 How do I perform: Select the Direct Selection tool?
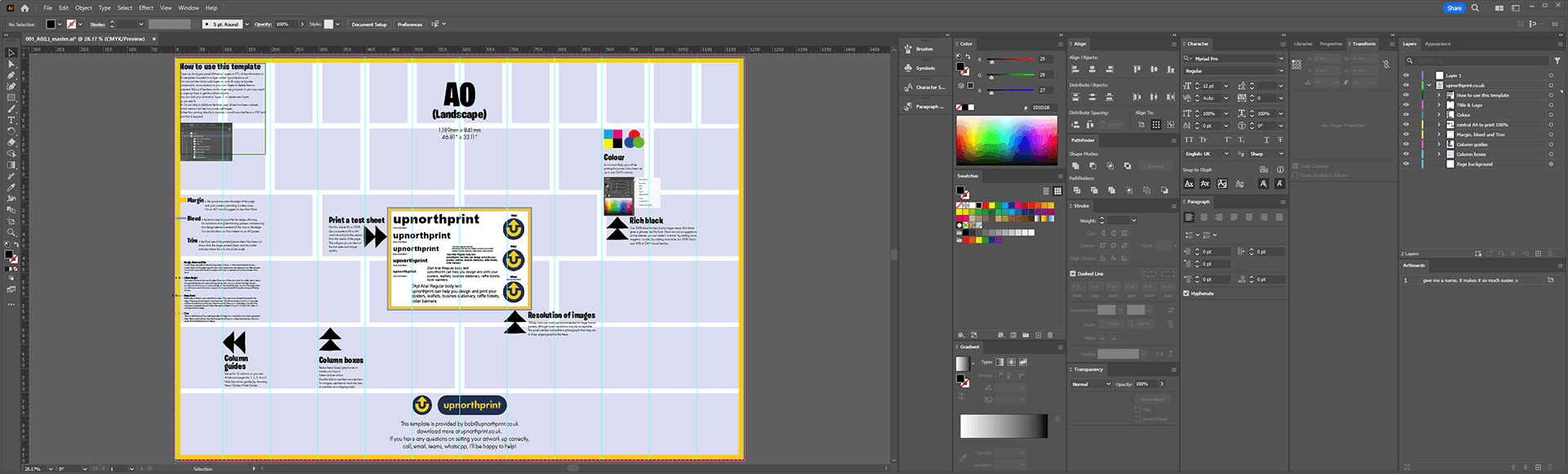11,64
